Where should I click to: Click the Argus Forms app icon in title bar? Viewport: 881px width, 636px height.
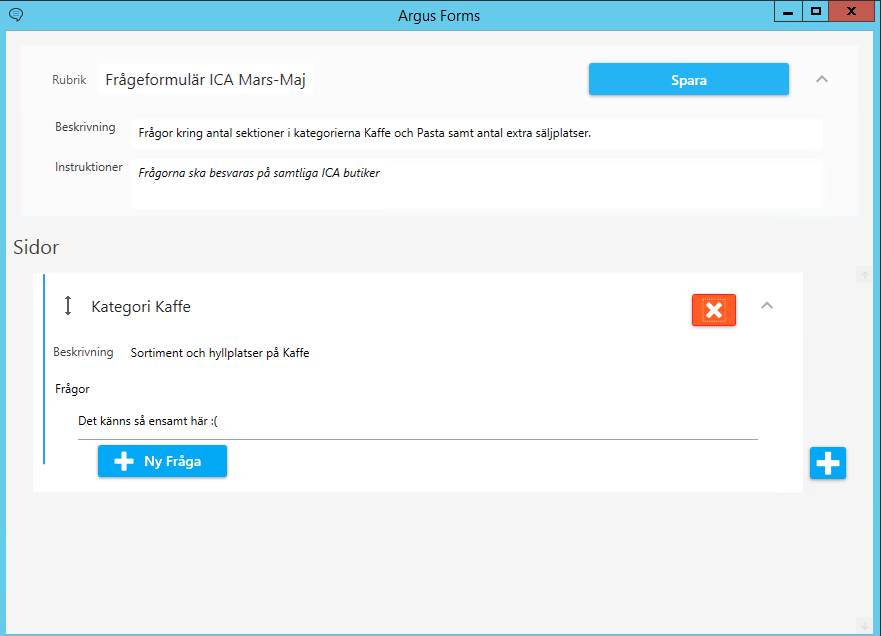16,15
